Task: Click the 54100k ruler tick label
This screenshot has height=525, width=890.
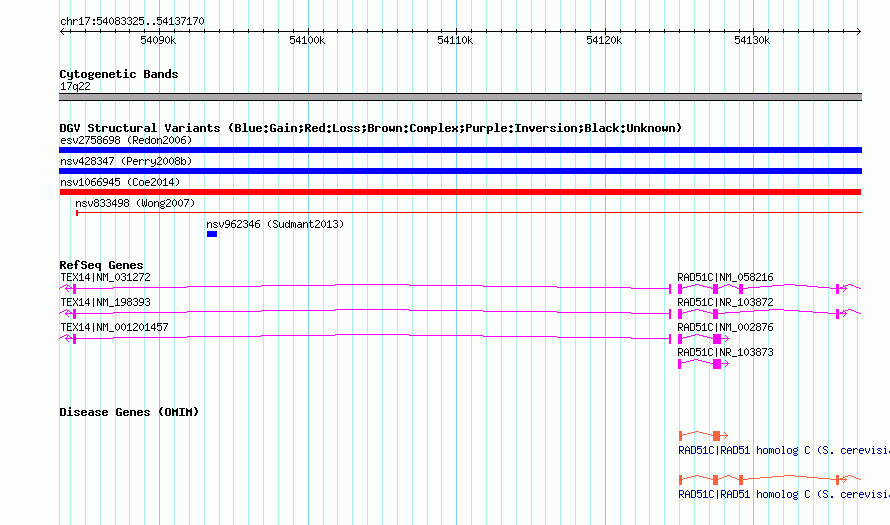Action: pyautogui.click(x=307, y=40)
